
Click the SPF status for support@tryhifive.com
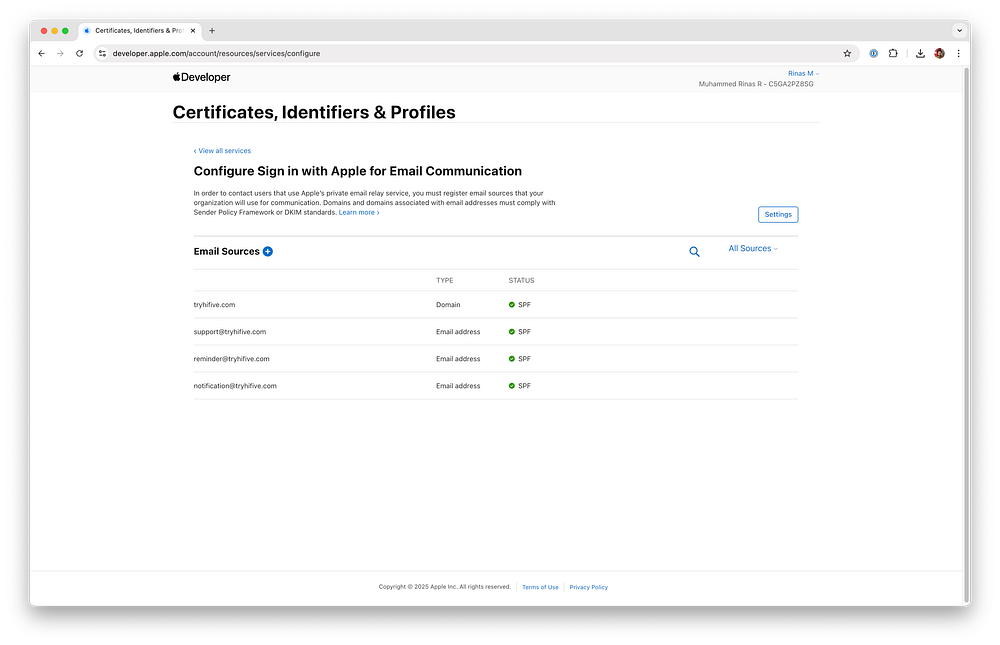(520, 332)
